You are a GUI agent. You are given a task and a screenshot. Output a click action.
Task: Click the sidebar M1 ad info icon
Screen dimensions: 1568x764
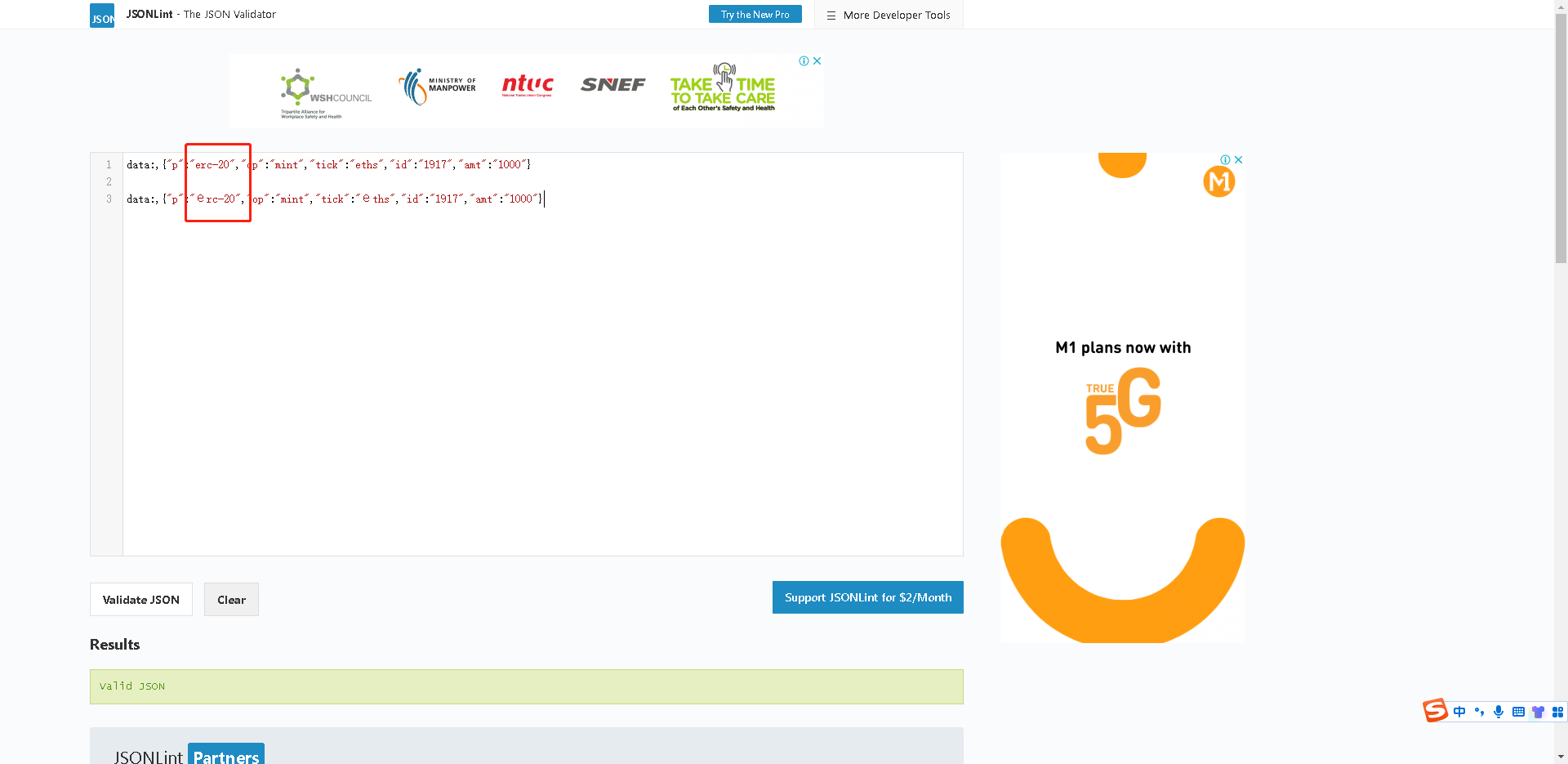pyautogui.click(x=1225, y=160)
